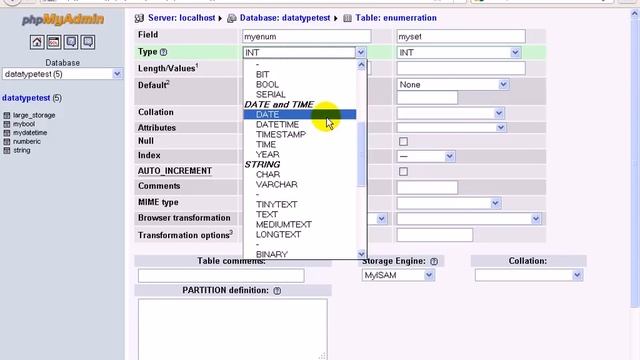This screenshot has width=640, height=360.
Task: Open the Database: datatypetest breadcrumb link
Action: pyautogui.click(x=285, y=18)
